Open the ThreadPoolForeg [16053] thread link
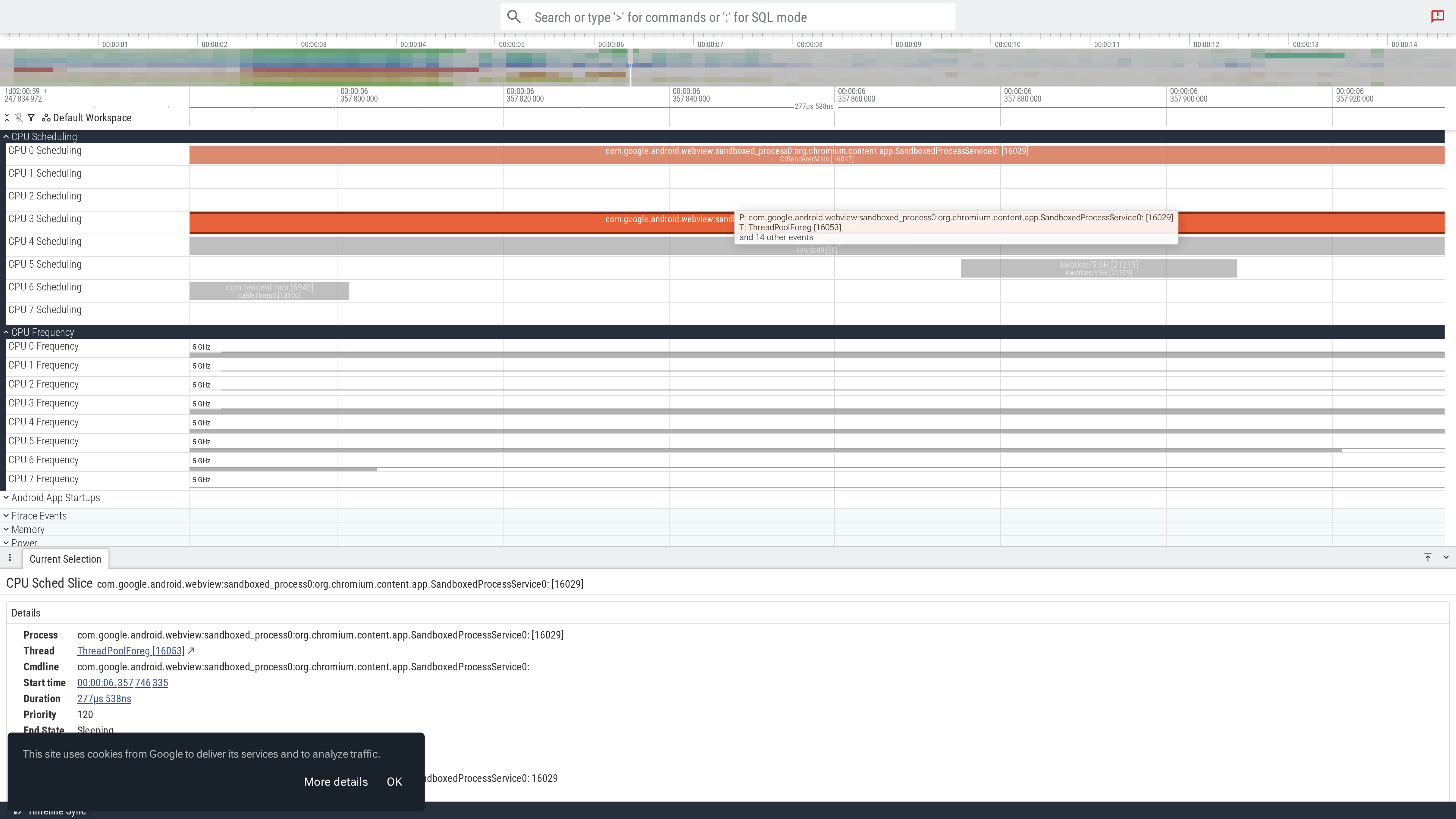The height and width of the screenshot is (819, 1456). coord(130,651)
